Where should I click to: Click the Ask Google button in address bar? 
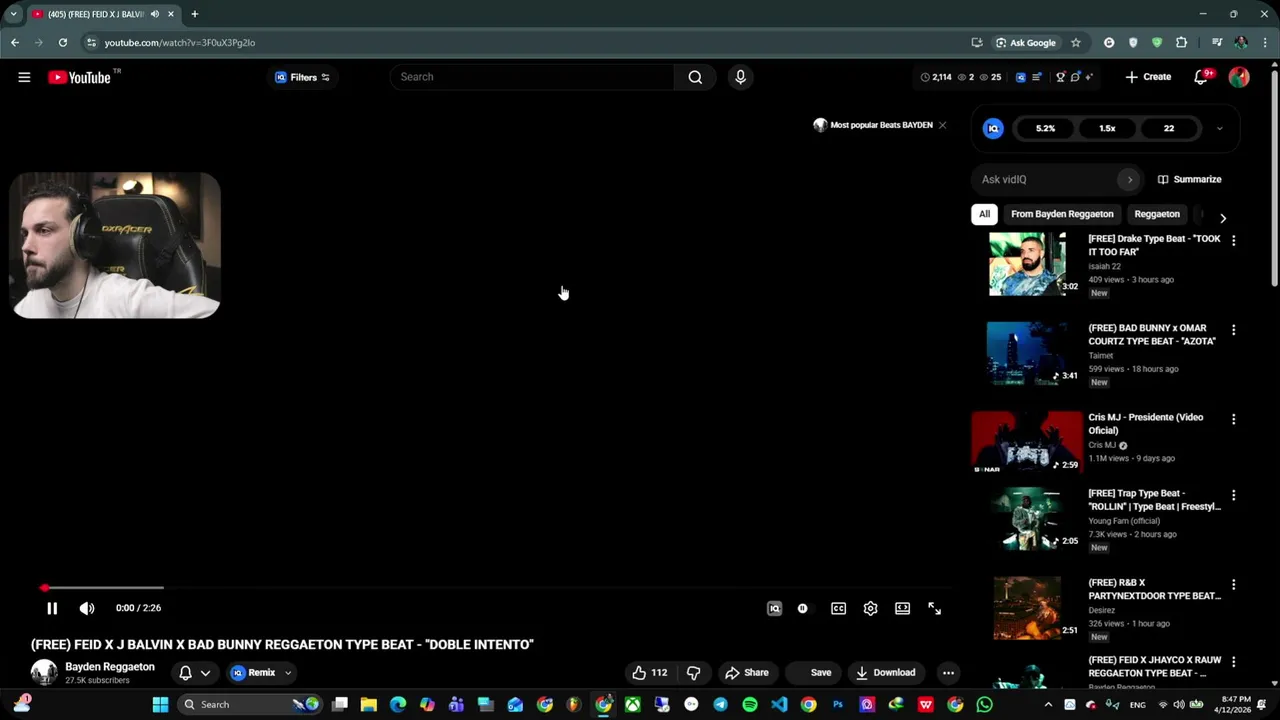(x=1025, y=43)
